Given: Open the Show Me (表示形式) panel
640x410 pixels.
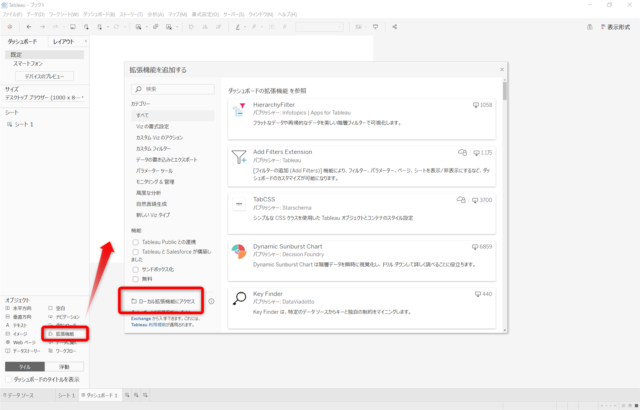Looking at the screenshot, I should [x=616, y=27].
